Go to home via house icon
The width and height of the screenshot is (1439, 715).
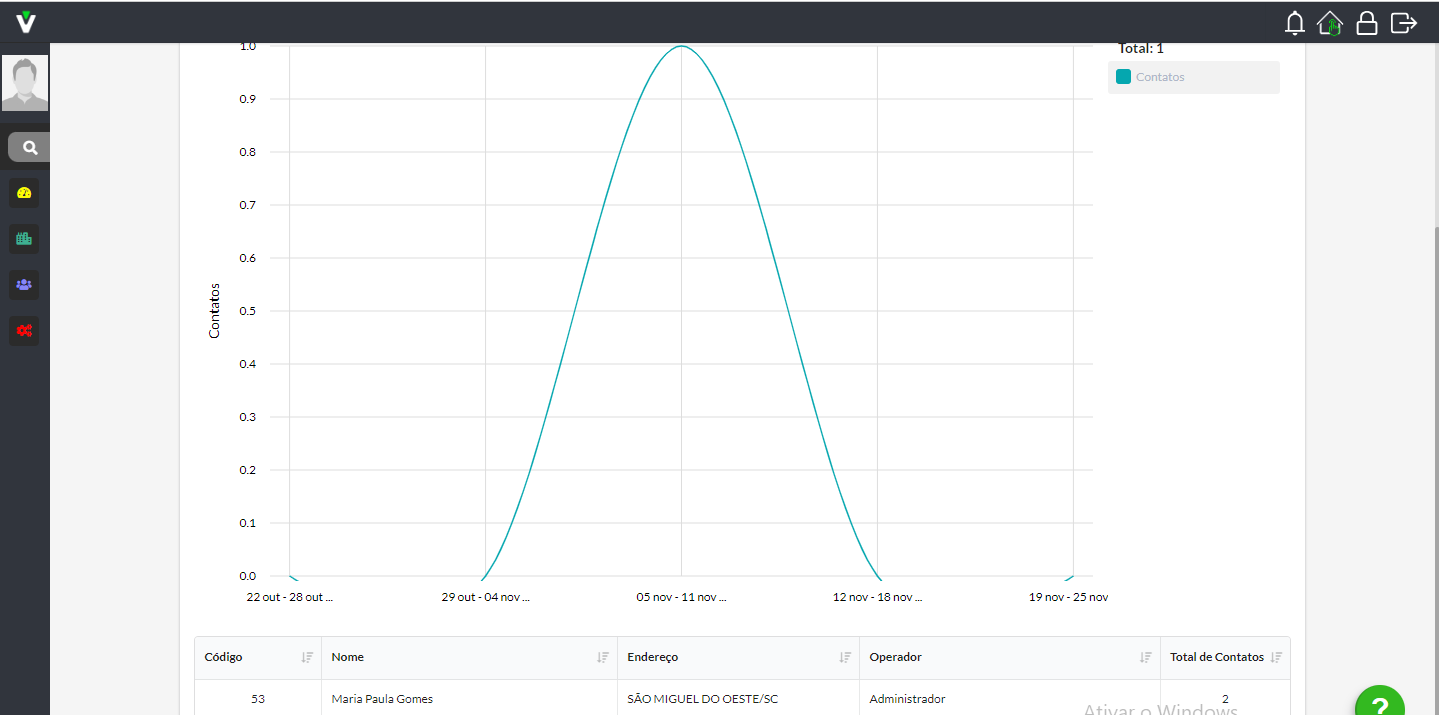(1330, 23)
